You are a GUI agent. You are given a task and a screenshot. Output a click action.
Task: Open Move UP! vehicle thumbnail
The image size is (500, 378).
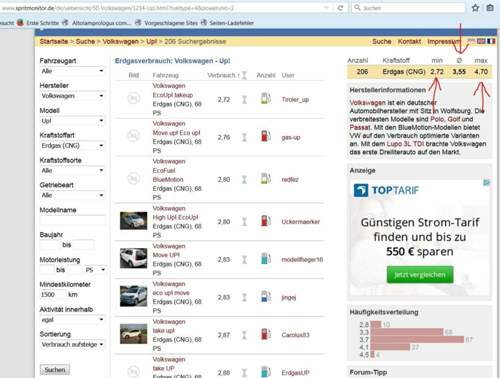click(134, 258)
